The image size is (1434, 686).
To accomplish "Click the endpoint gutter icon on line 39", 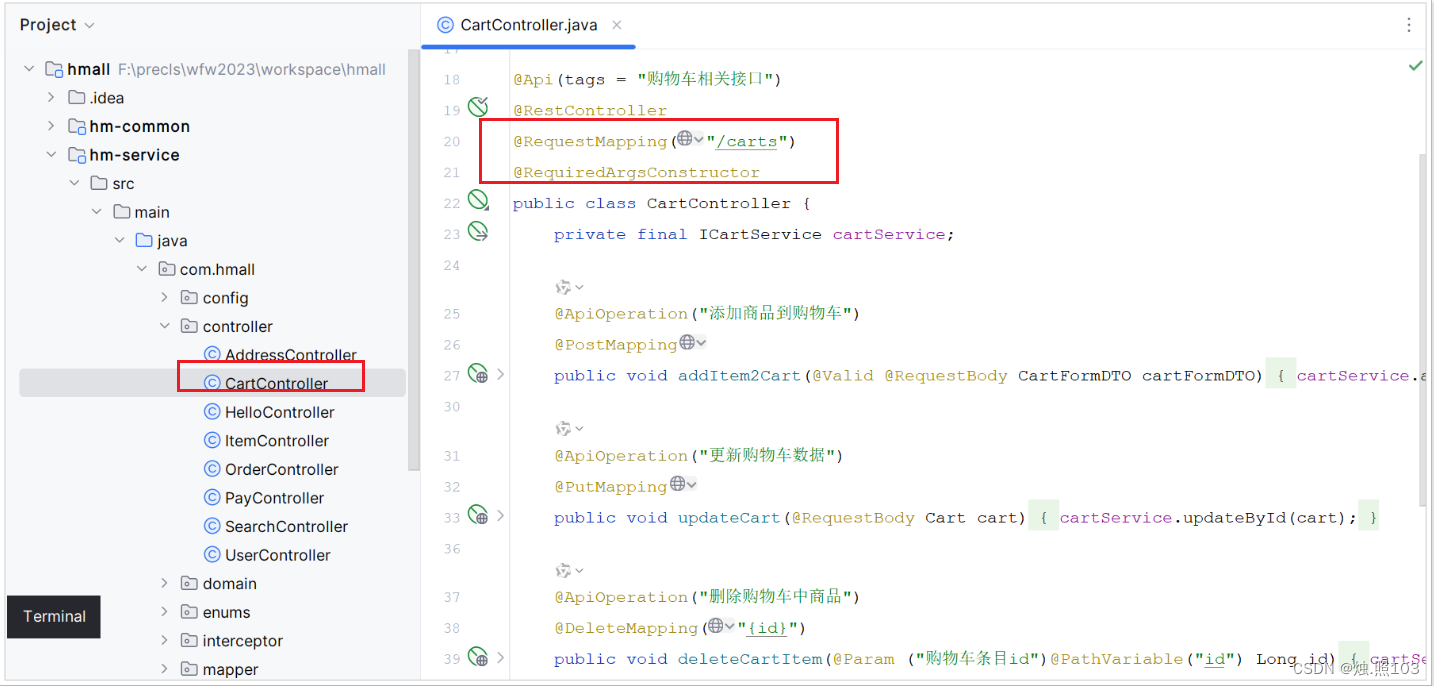I will click(478, 658).
